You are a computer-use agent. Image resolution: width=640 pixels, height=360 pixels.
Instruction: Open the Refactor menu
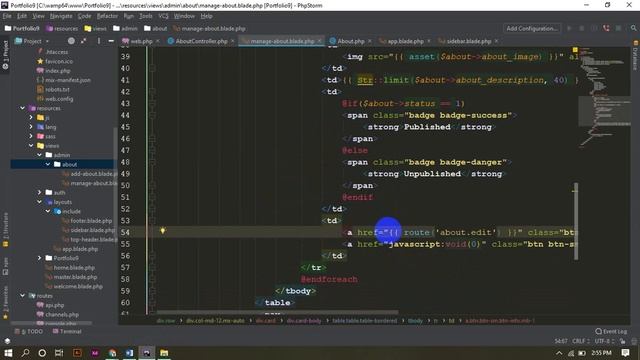click(107, 16)
